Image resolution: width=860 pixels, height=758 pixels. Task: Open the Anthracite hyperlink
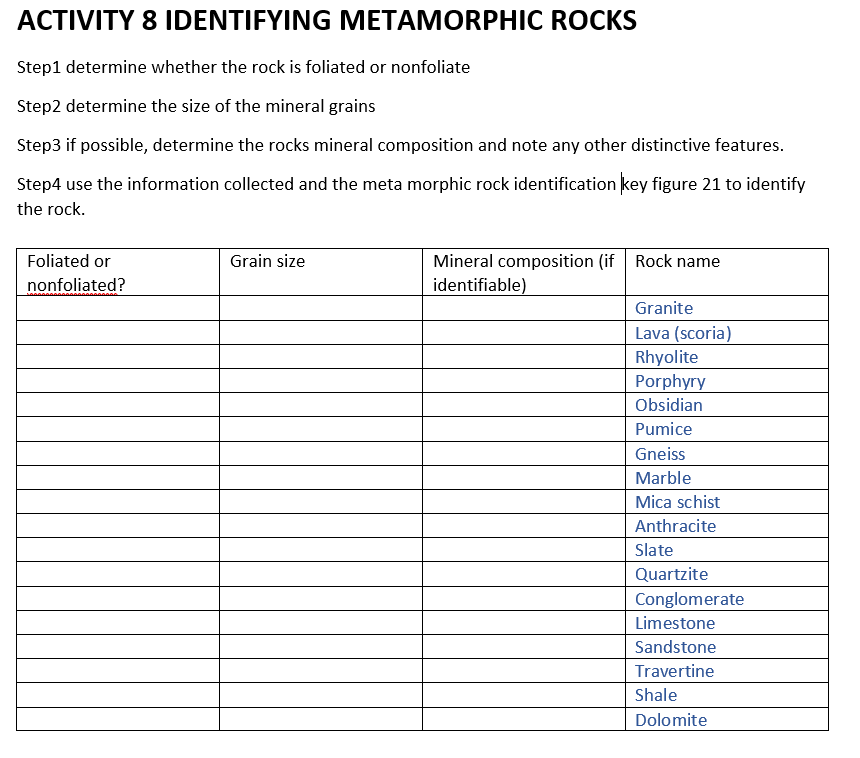click(x=674, y=526)
